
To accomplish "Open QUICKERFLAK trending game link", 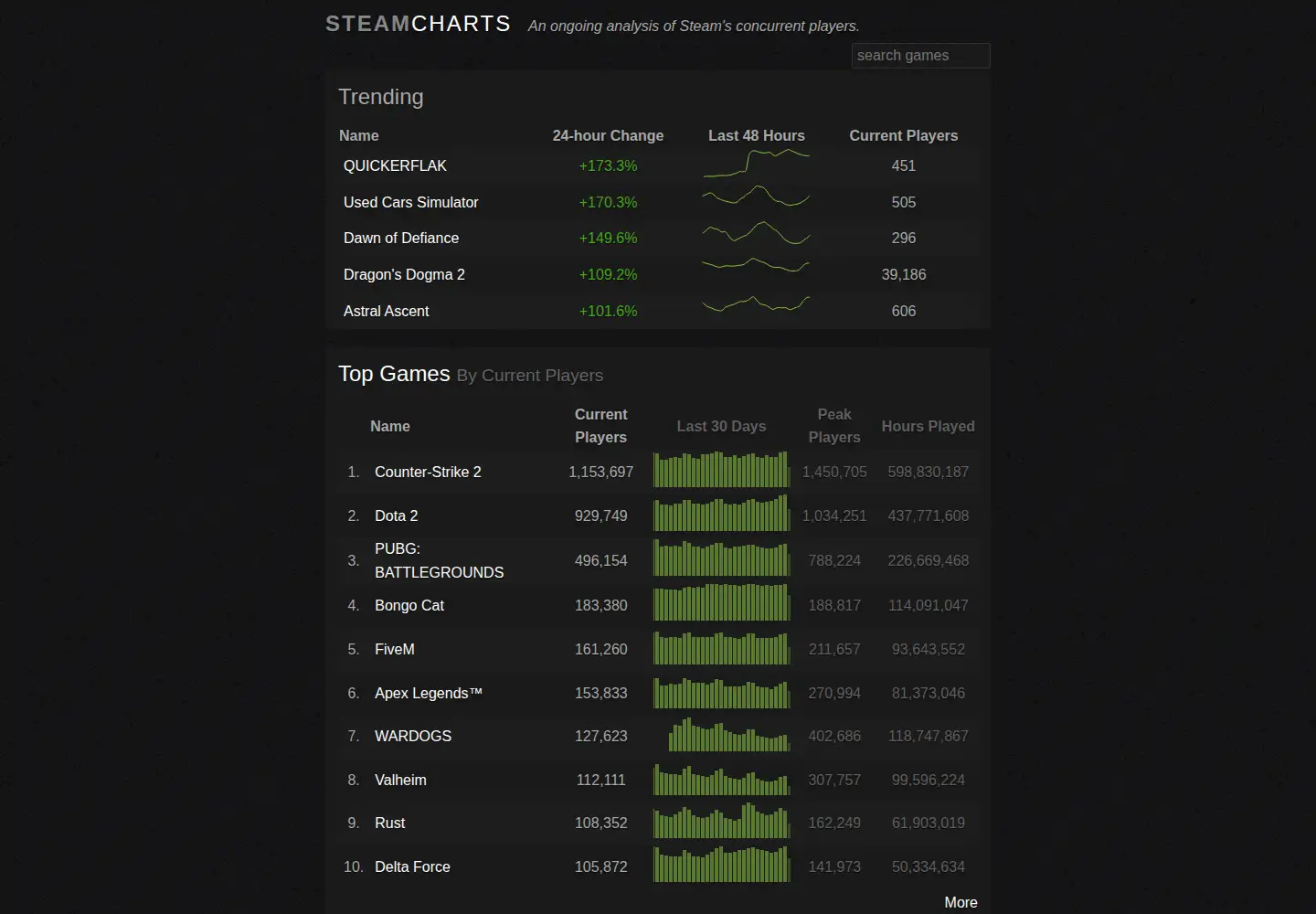I will tap(395, 165).
